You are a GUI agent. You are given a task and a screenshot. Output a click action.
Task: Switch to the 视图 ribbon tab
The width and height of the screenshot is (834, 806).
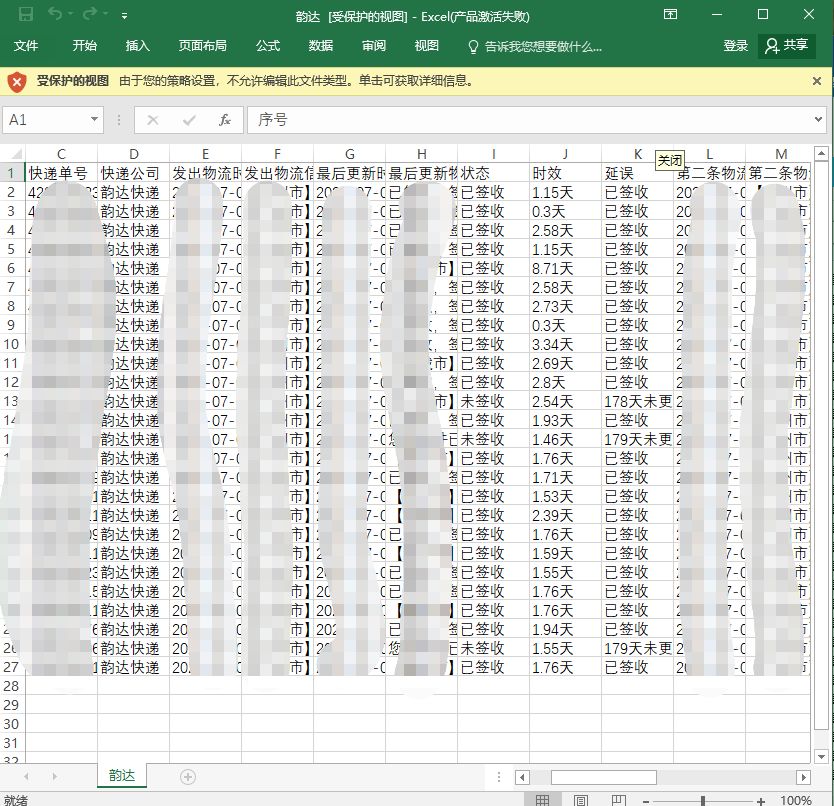point(427,46)
